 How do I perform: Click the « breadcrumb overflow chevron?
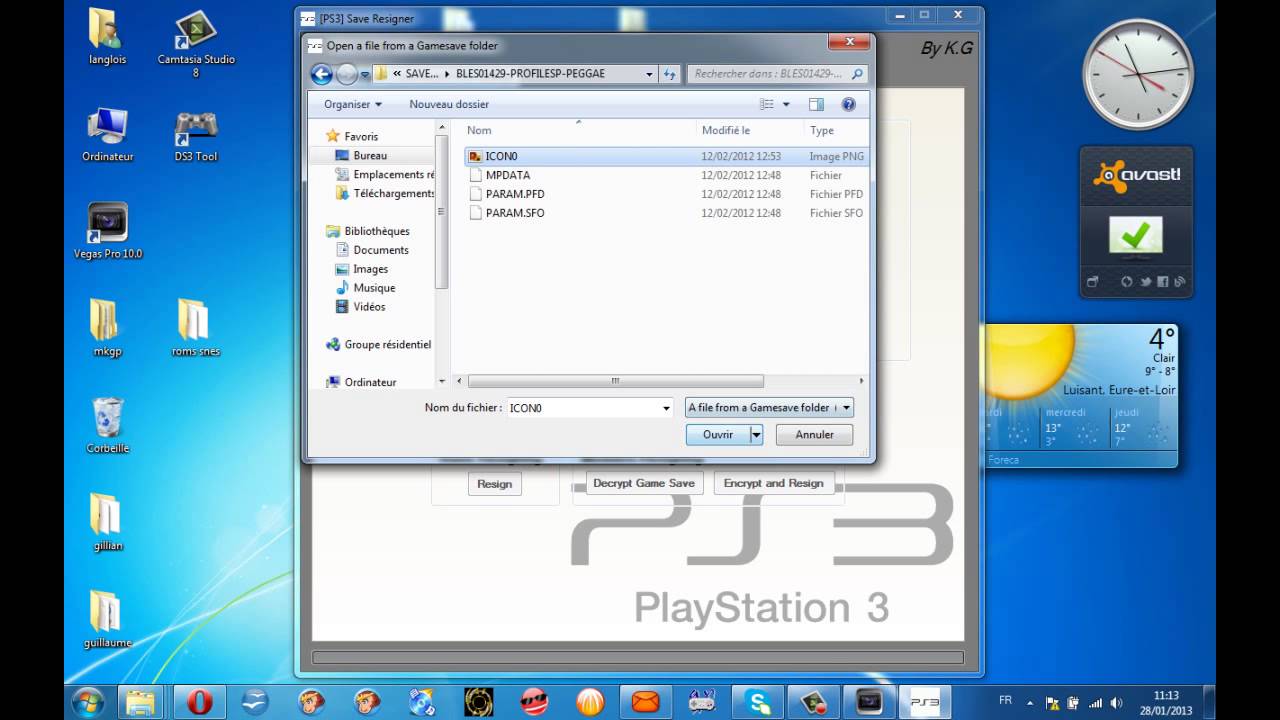click(397, 74)
